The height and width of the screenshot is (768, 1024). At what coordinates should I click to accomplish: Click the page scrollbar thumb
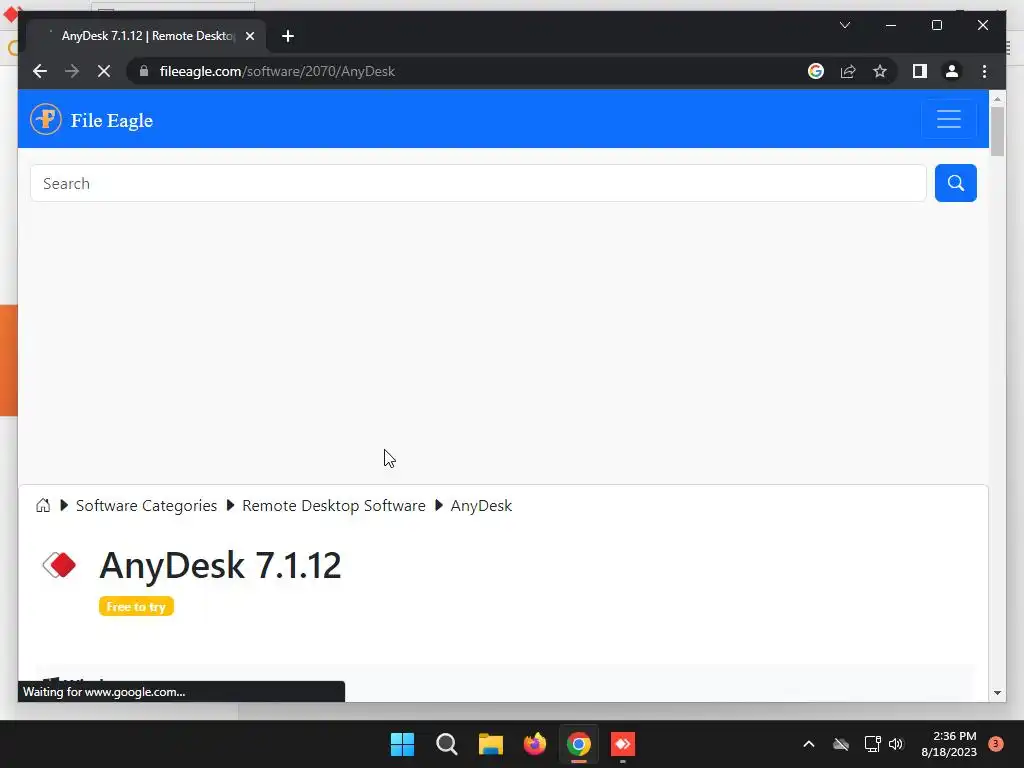tap(997, 131)
